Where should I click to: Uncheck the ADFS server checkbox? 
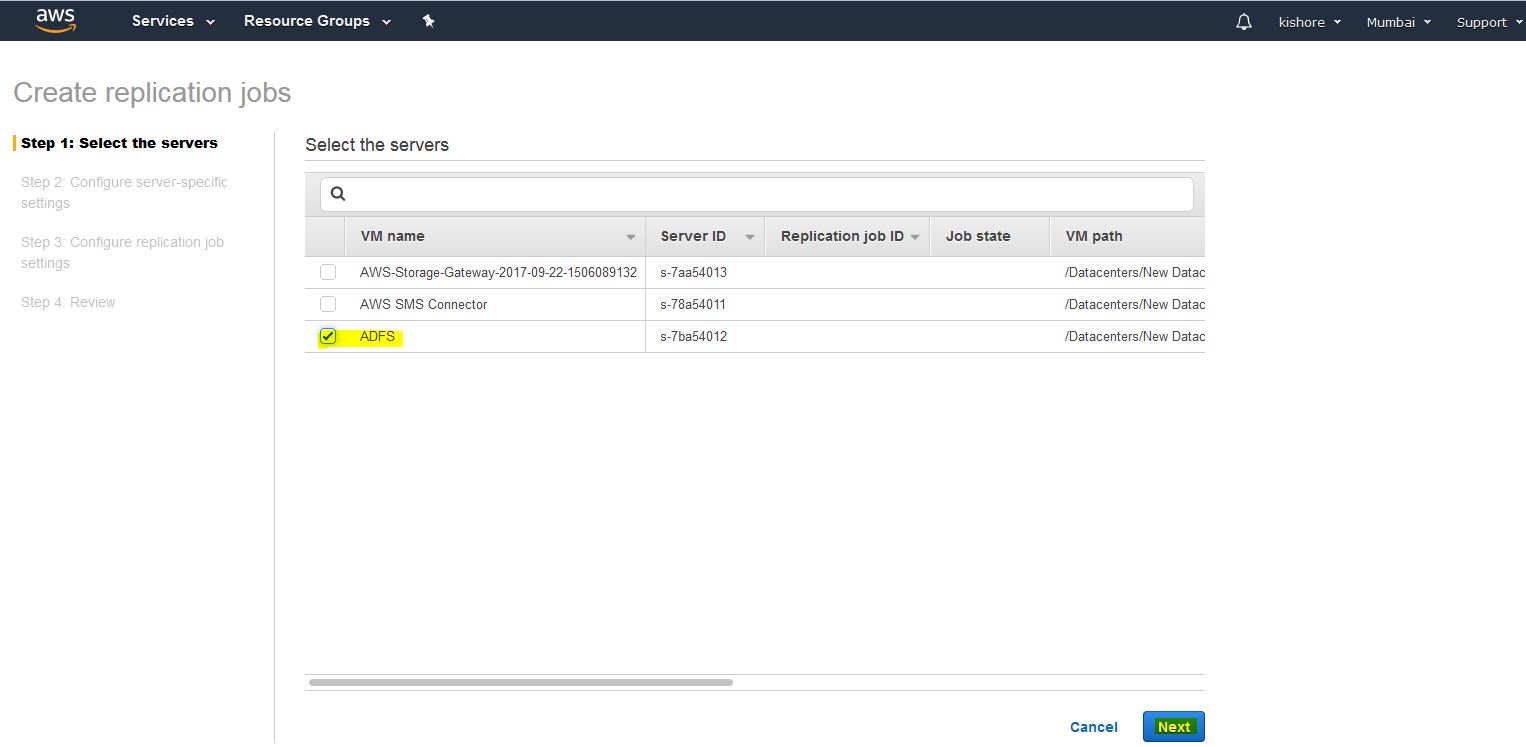[x=328, y=336]
